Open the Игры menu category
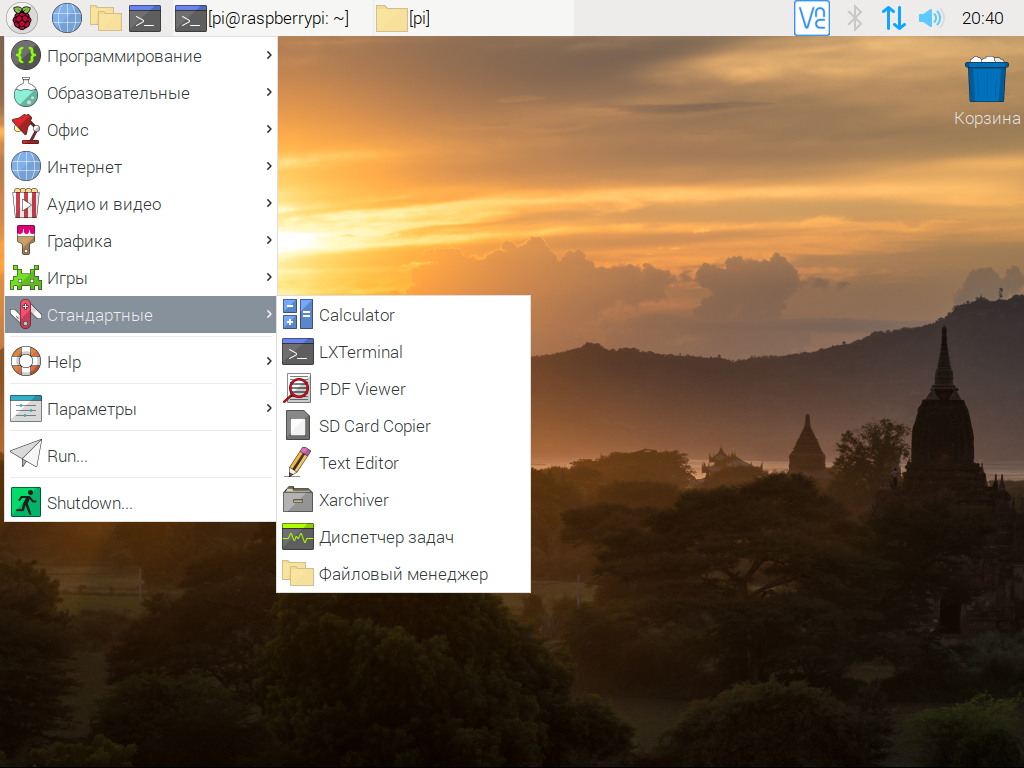Viewport: 1024px width, 768px height. [141, 278]
